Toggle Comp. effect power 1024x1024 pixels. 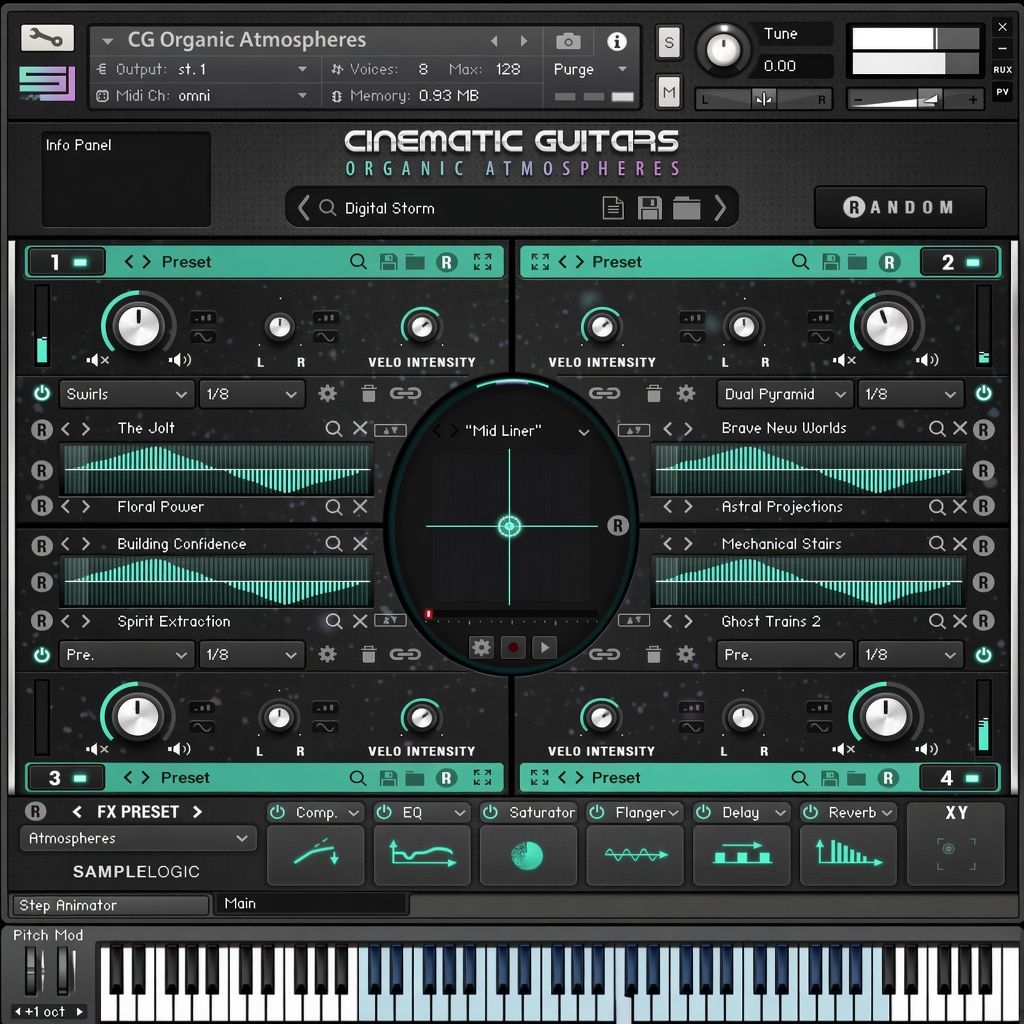pyautogui.click(x=278, y=812)
